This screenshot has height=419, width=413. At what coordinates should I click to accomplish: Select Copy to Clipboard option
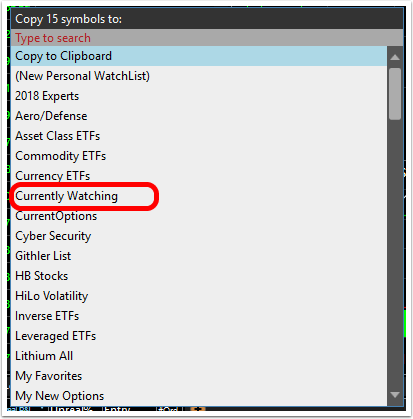[x=199, y=56]
